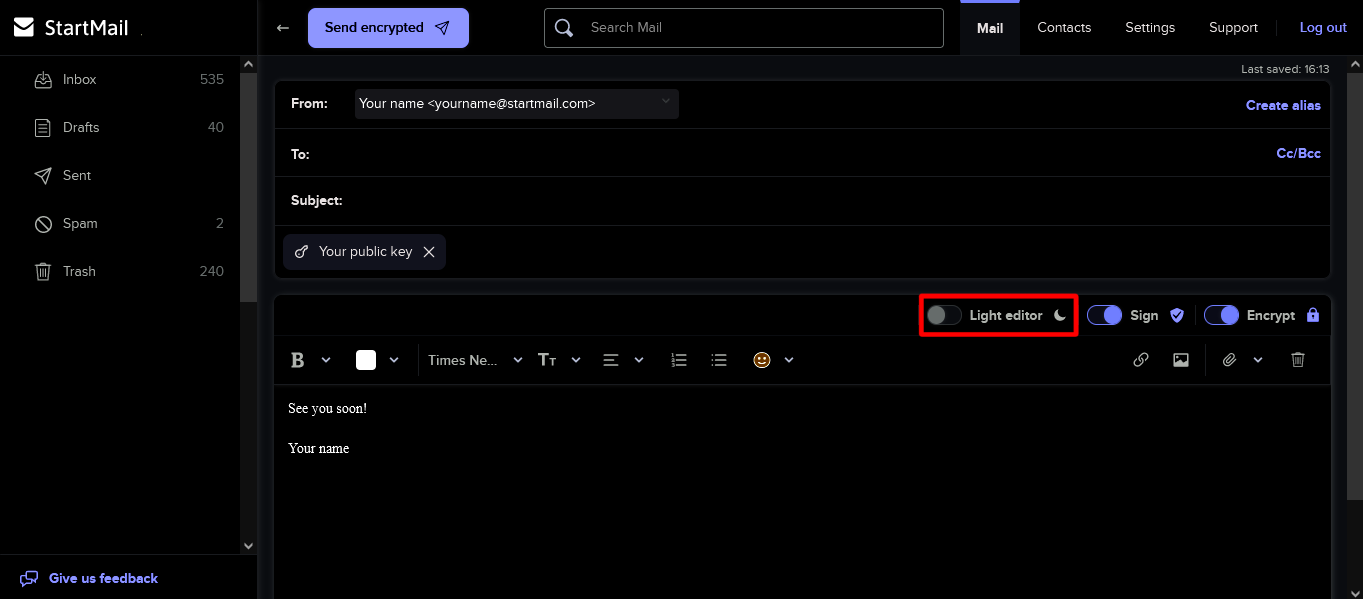Expand the bold style options arrow
This screenshot has height=599, width=1363.
click(326, 360)
